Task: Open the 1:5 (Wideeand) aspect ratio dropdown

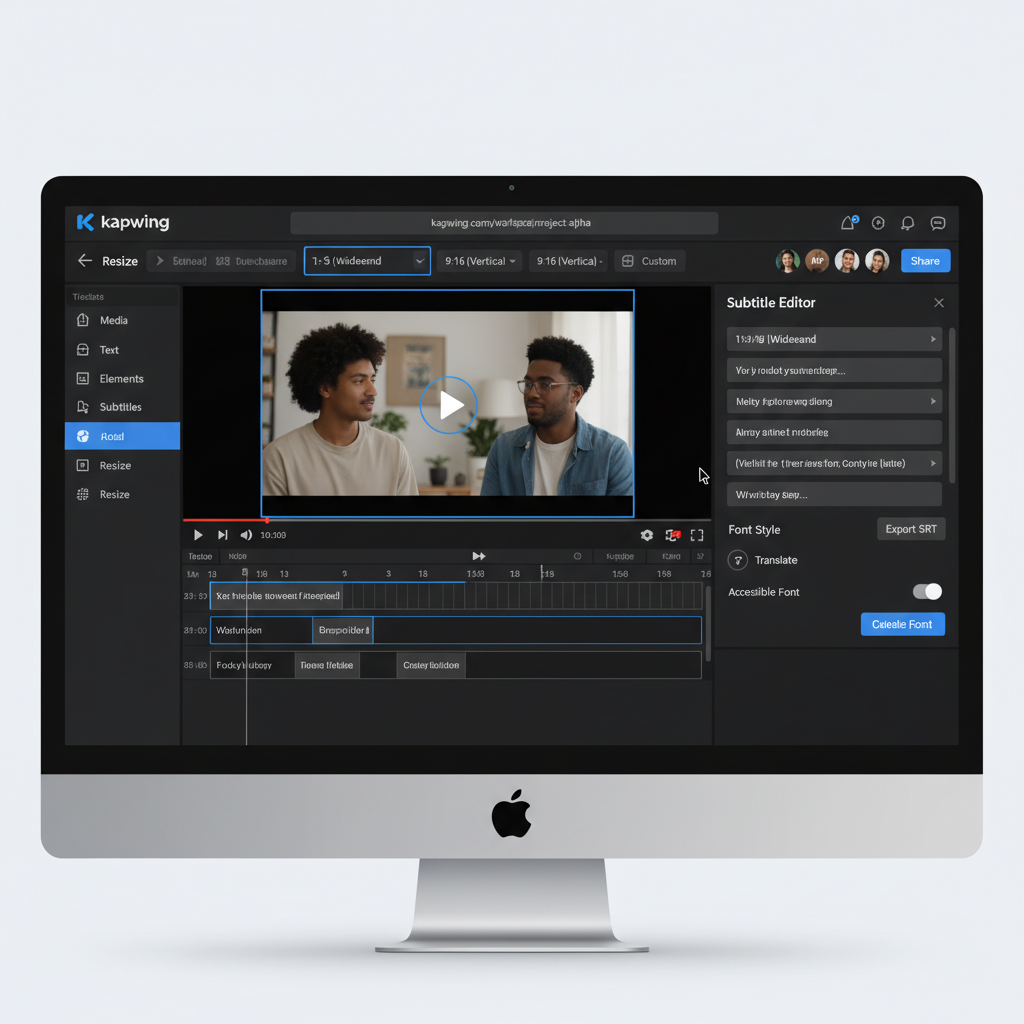Action: (x=367, y=261)
